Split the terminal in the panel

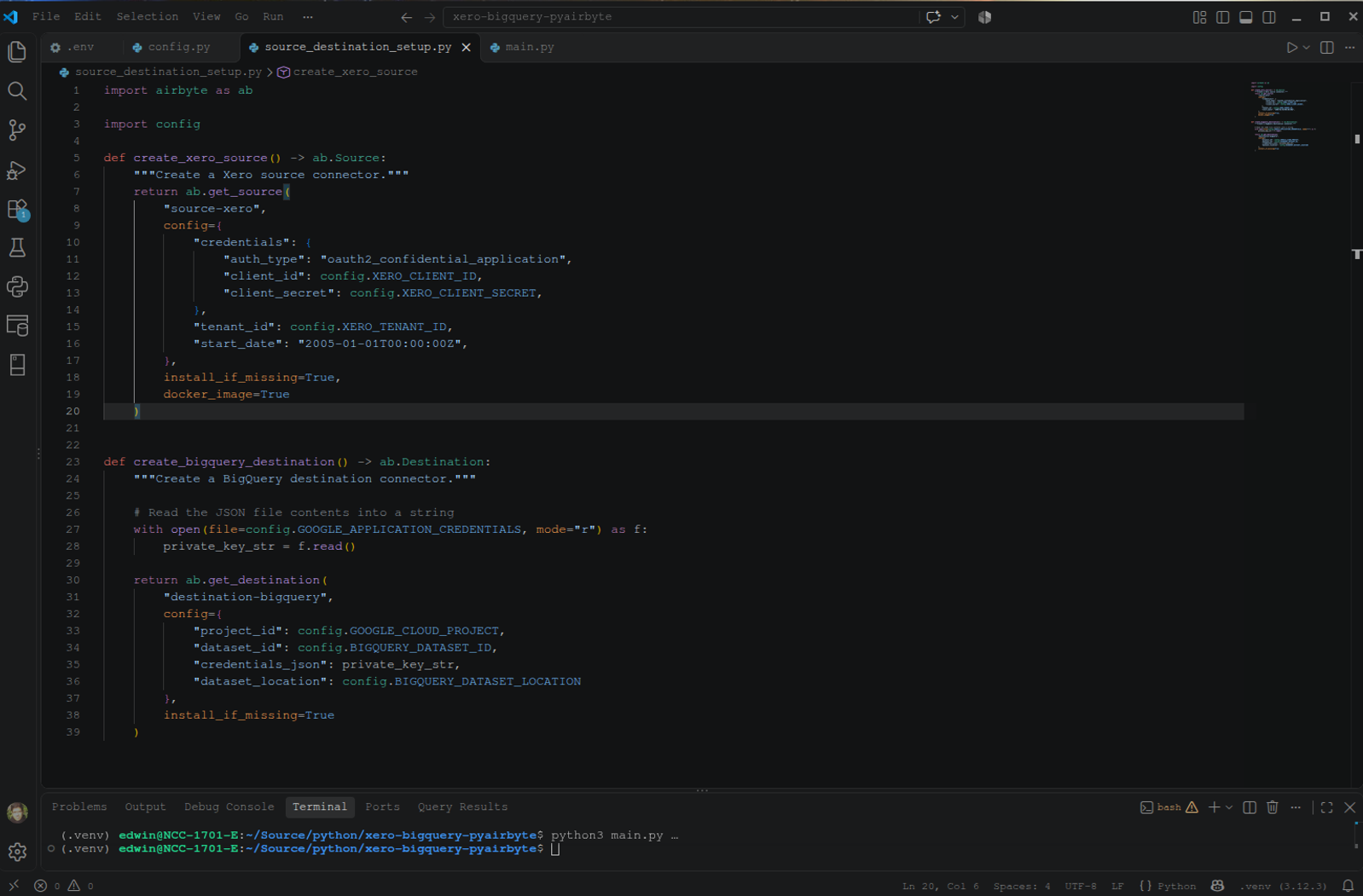coord(1250,807)
